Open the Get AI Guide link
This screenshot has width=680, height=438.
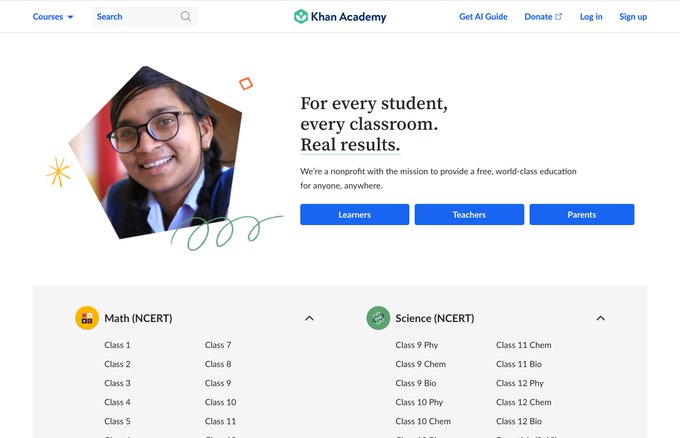[x=483, y=16]
